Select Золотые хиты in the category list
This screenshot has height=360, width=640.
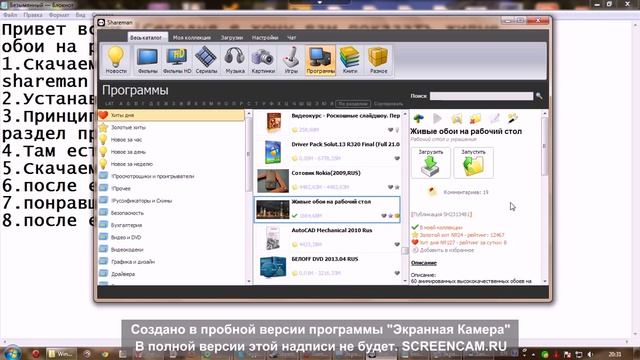[171, 127]
